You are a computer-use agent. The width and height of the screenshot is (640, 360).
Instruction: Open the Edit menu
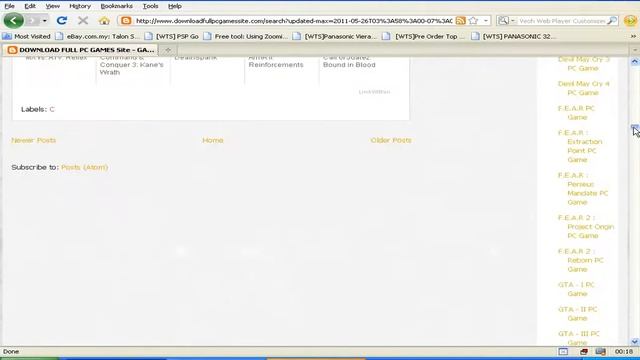click(30, 6)
